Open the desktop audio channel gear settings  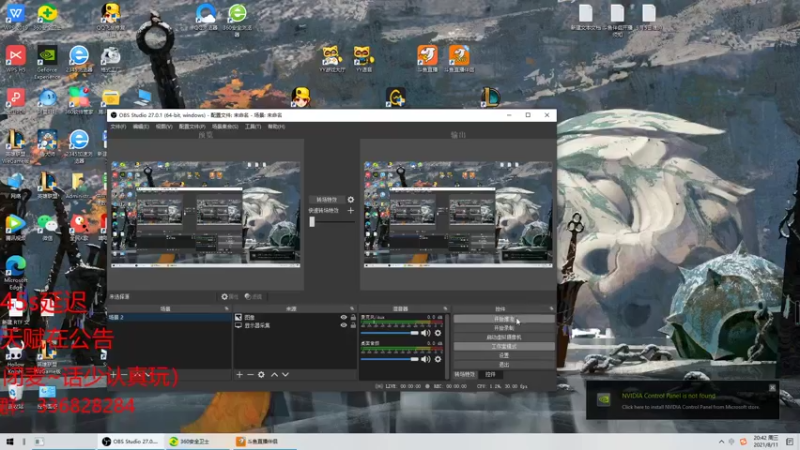point(438,359)
